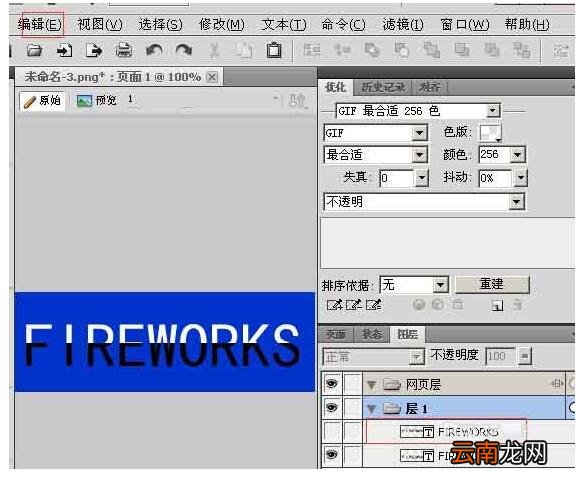Click the 失真 value input field
This screenshot has height=481, width=584.
pyautogui.click(x=396, y=178)
